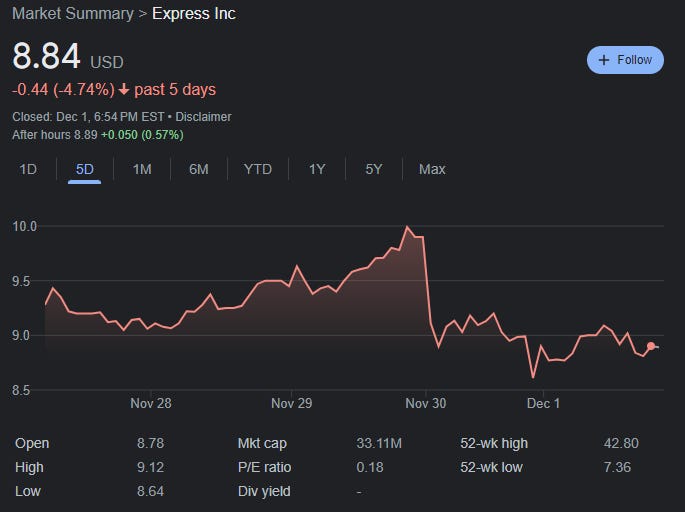Image resolution: width=685 pixels, height=512 pixels.
Task: Click the plus icon in Follow button
Action: [603, 60]
